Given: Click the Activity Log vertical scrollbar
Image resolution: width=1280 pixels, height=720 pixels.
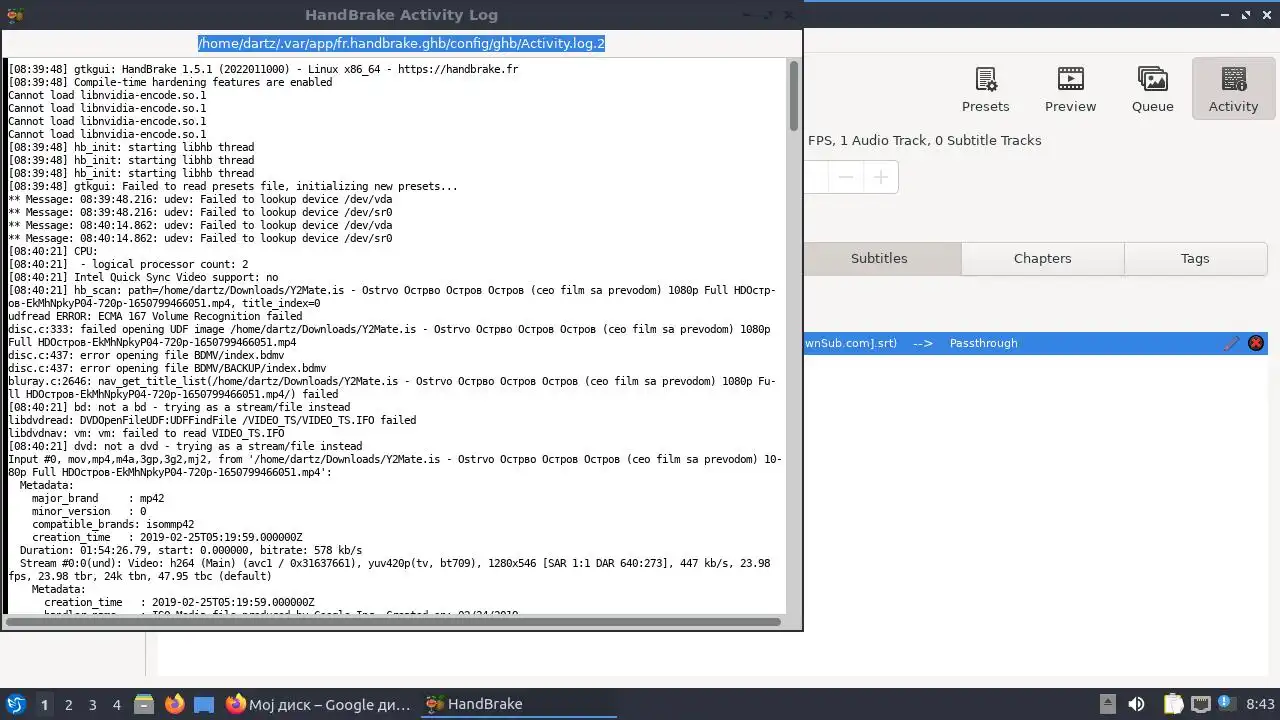Looking at the screenshot, I should (x=794, y=95).
